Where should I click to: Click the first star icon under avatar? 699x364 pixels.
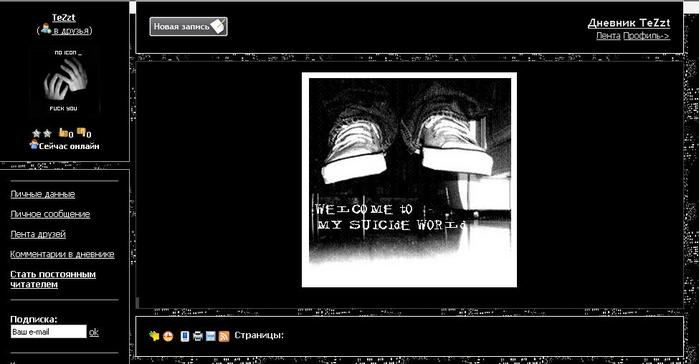37,133
